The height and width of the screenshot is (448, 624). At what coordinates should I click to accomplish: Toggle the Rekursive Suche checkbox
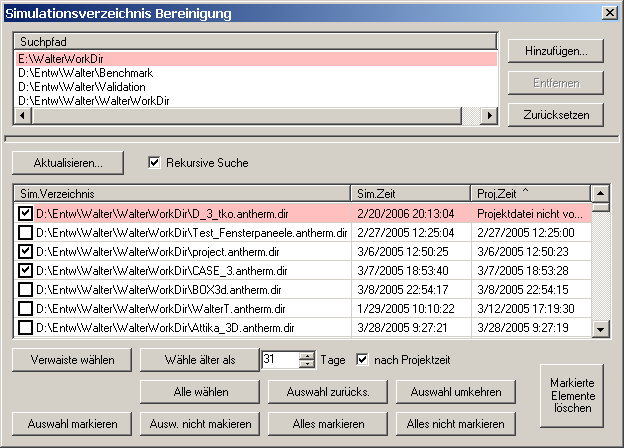click(154, 162)
